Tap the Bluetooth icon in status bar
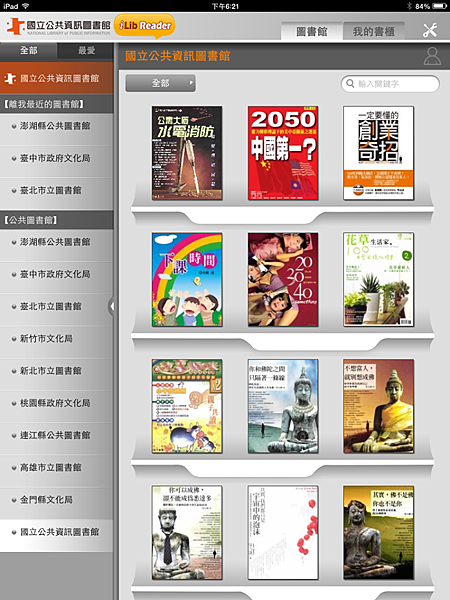Screen dimensions: 450x600 tap(409, 6)
